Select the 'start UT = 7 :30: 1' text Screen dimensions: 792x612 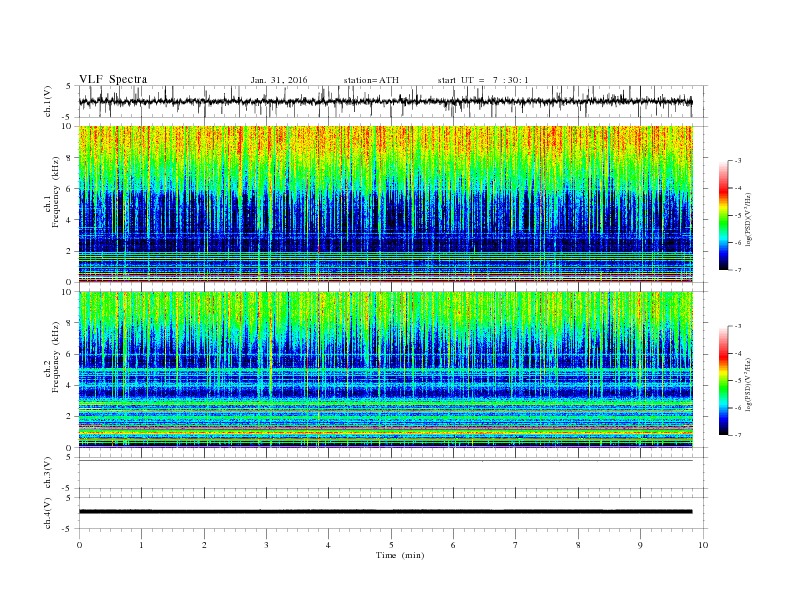[x=483, y=80]
